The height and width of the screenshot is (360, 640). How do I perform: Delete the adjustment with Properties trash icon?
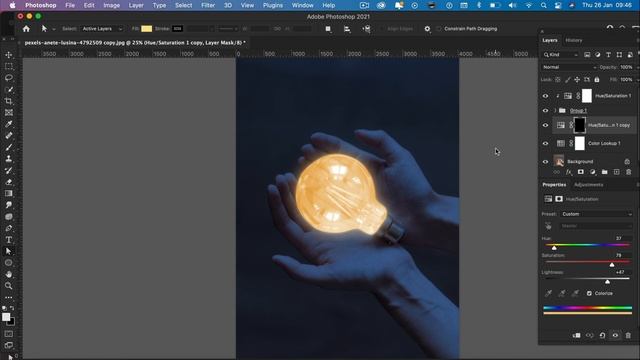click(628, 336)
